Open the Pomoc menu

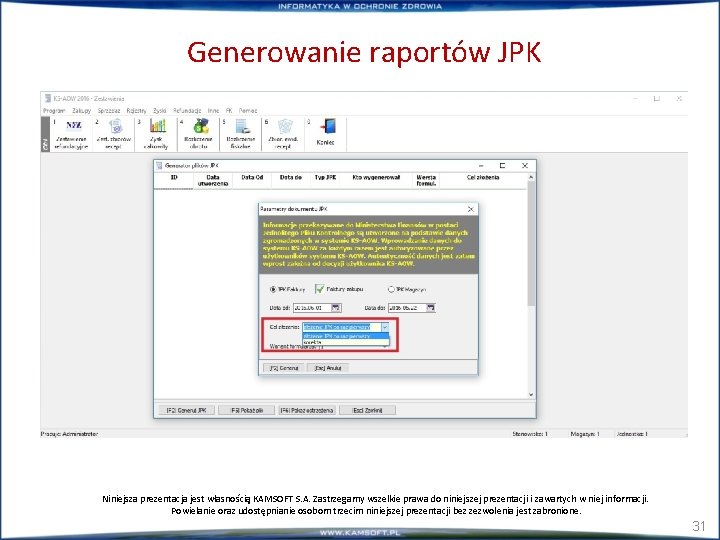248,111
